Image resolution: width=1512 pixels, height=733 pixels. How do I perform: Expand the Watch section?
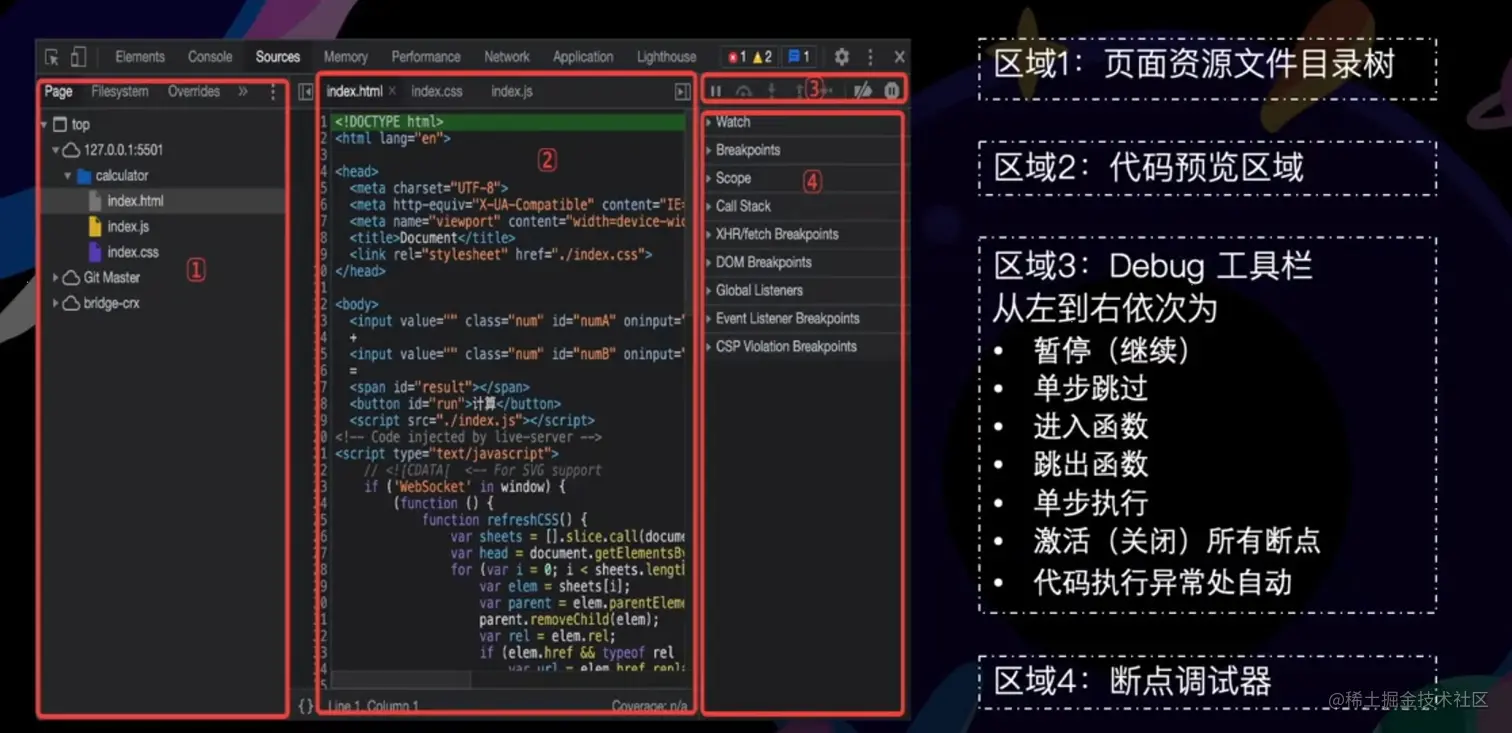tap(708, 122)
